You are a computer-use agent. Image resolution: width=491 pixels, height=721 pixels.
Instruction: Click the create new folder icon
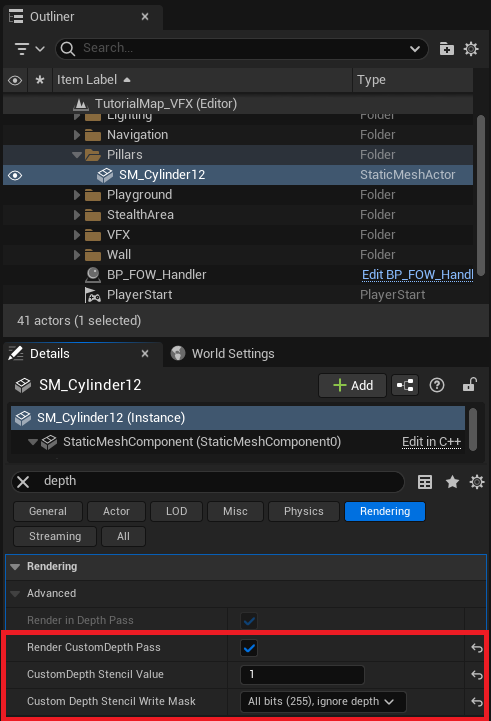tap(446, 48)
